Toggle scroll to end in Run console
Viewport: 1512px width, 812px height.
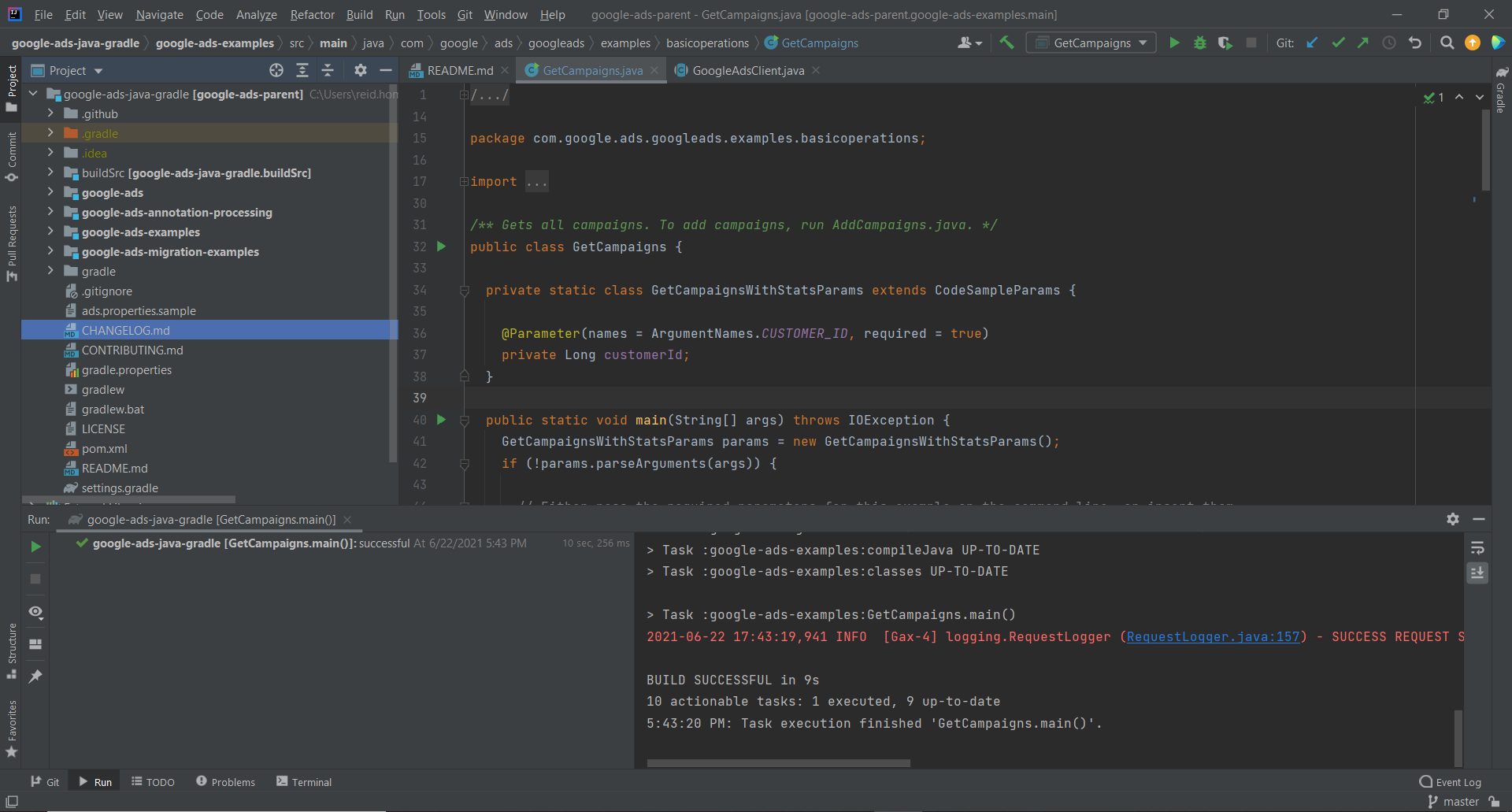[x=1477, y=573]
